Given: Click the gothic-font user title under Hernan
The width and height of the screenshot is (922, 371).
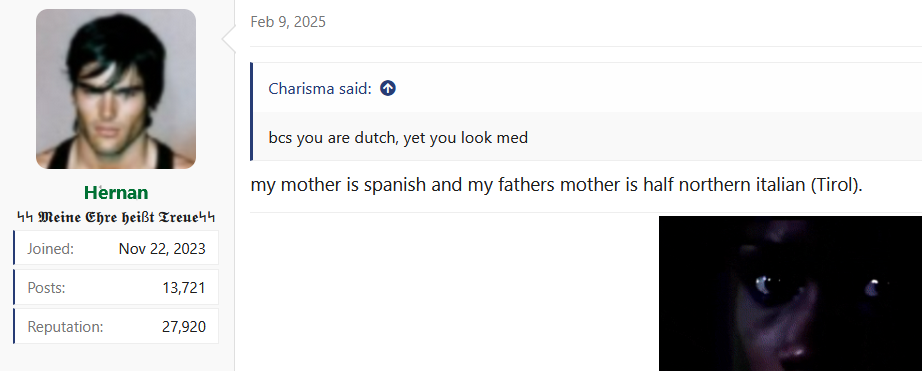Looking at the screenshot, I should pos(116,218).
